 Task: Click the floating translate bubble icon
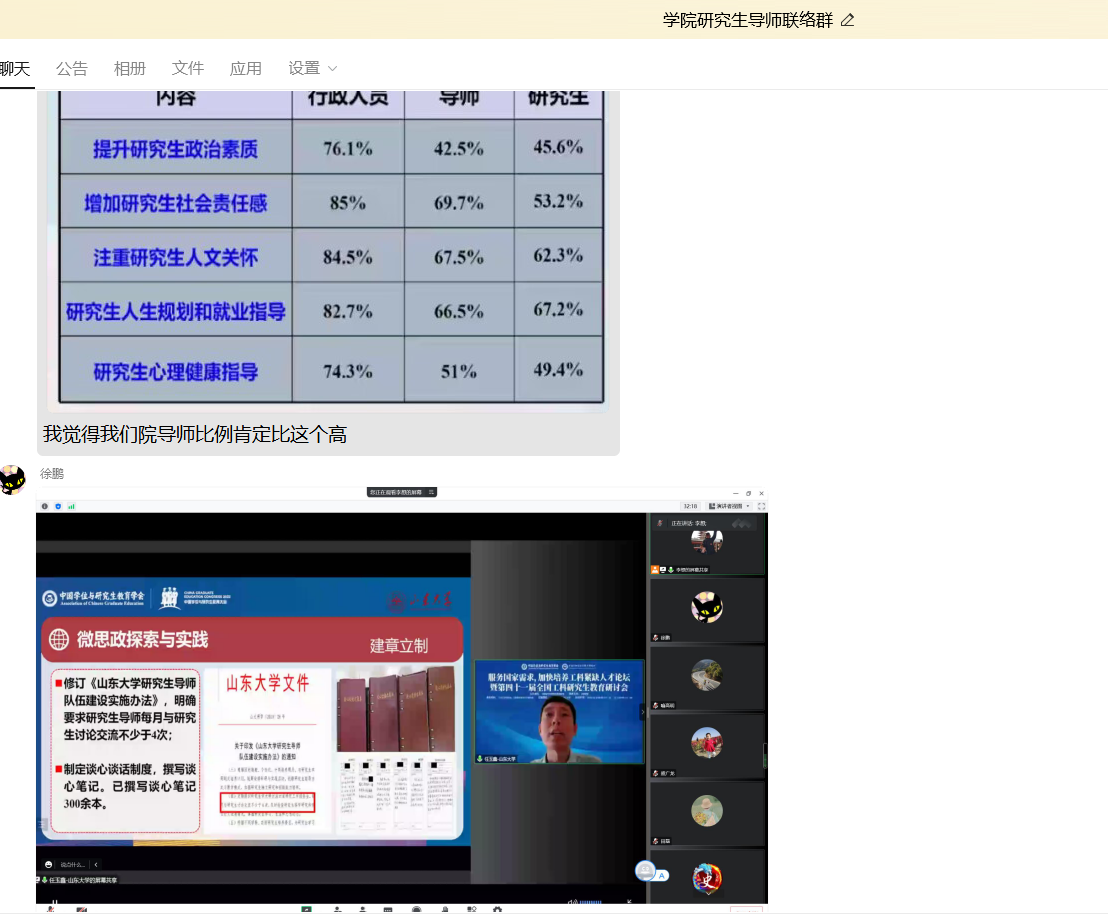point(646,871)
